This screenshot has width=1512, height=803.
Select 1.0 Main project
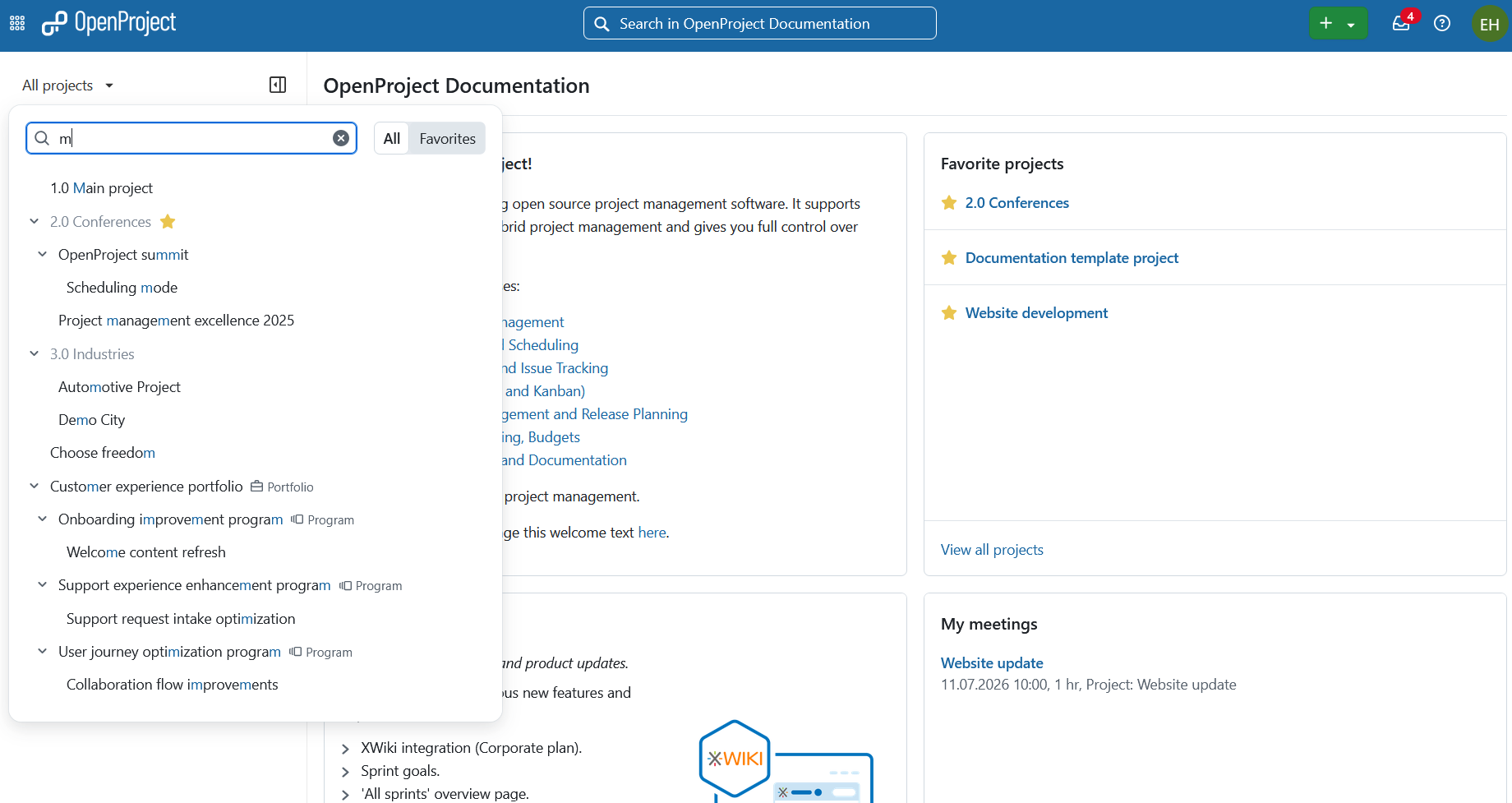[x=101, y=188]
